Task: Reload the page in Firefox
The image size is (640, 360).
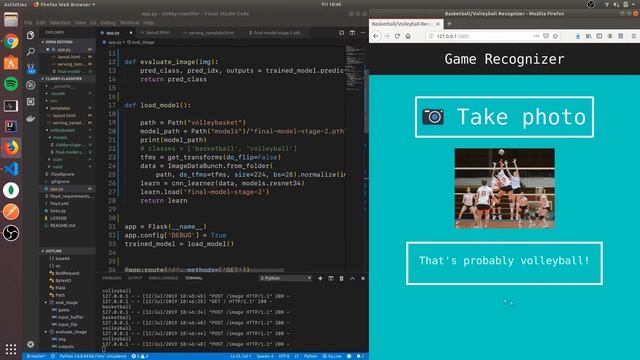Action: [397, 36]
